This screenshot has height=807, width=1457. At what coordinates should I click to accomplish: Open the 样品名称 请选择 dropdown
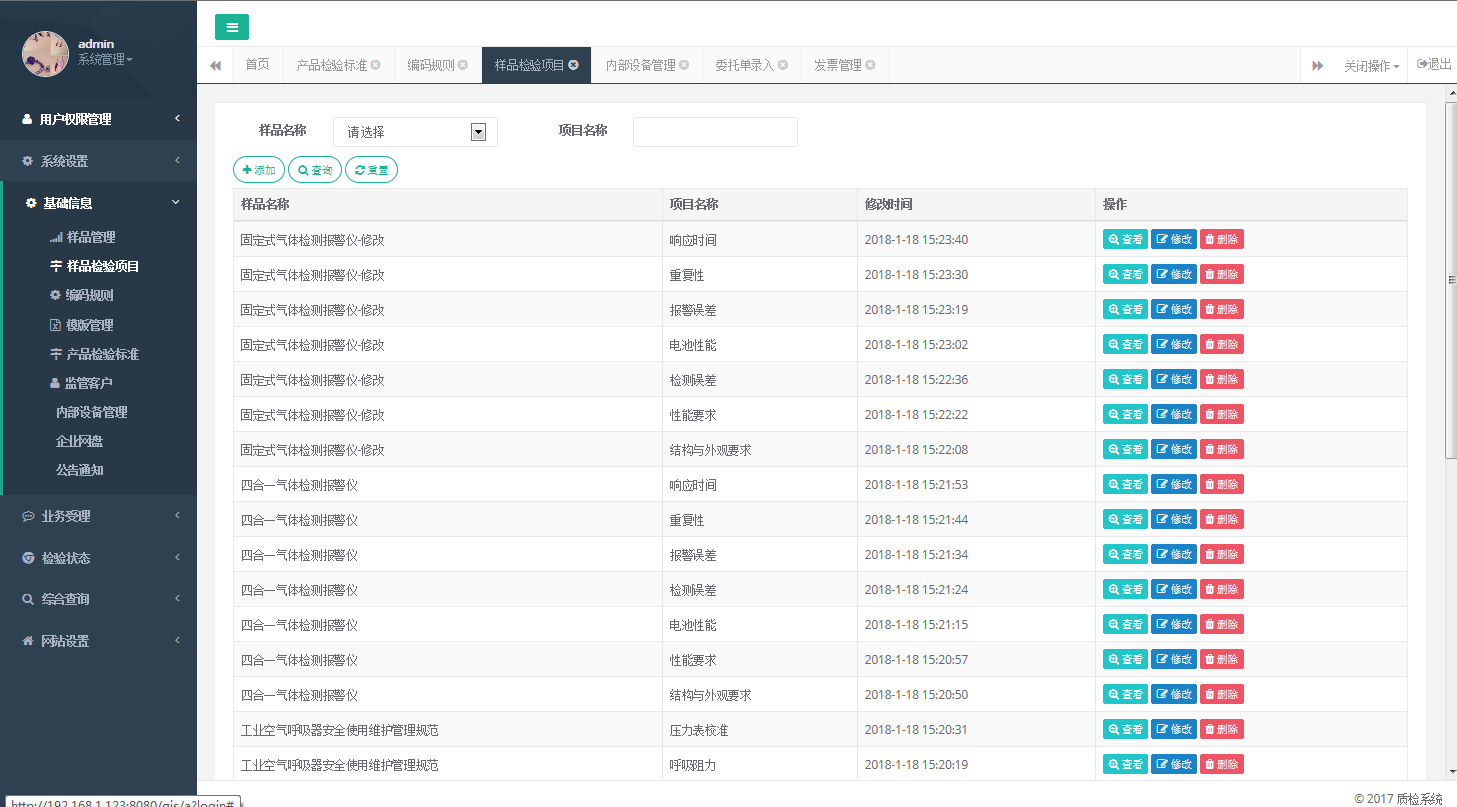[415, 132]
